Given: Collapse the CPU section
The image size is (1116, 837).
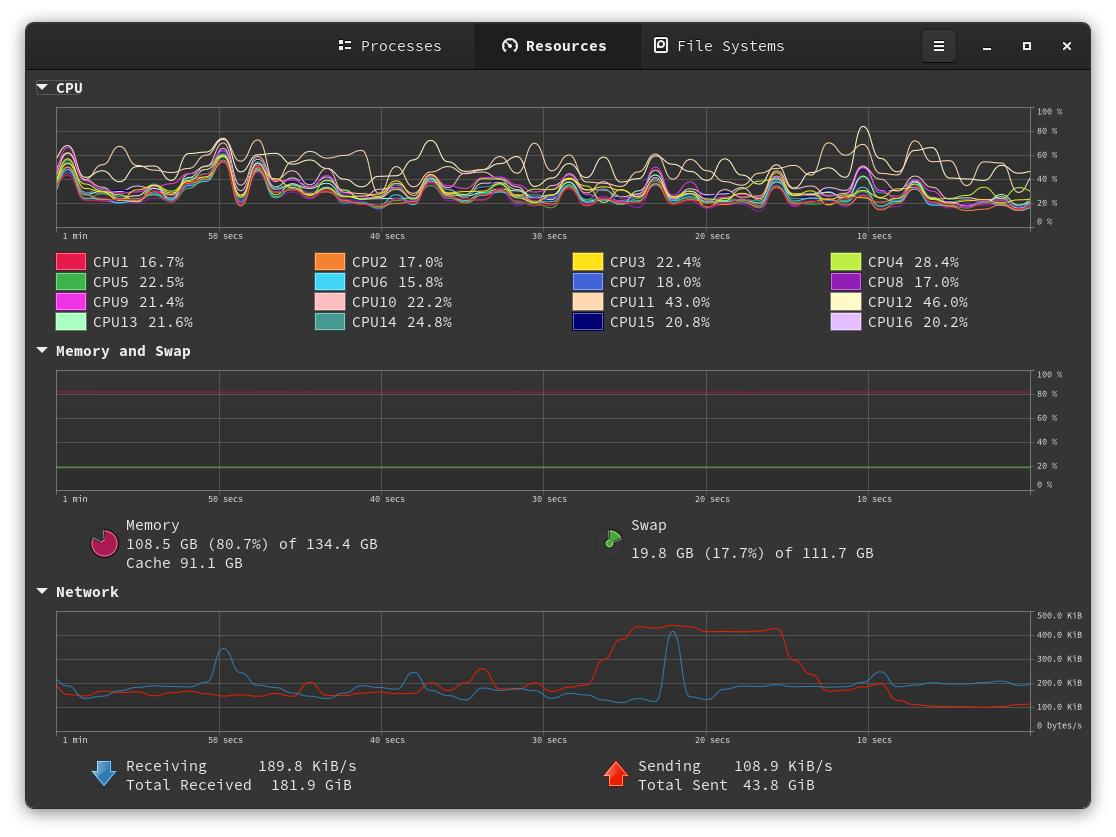Looking at the screenshot, I should (x=42, y=88).
